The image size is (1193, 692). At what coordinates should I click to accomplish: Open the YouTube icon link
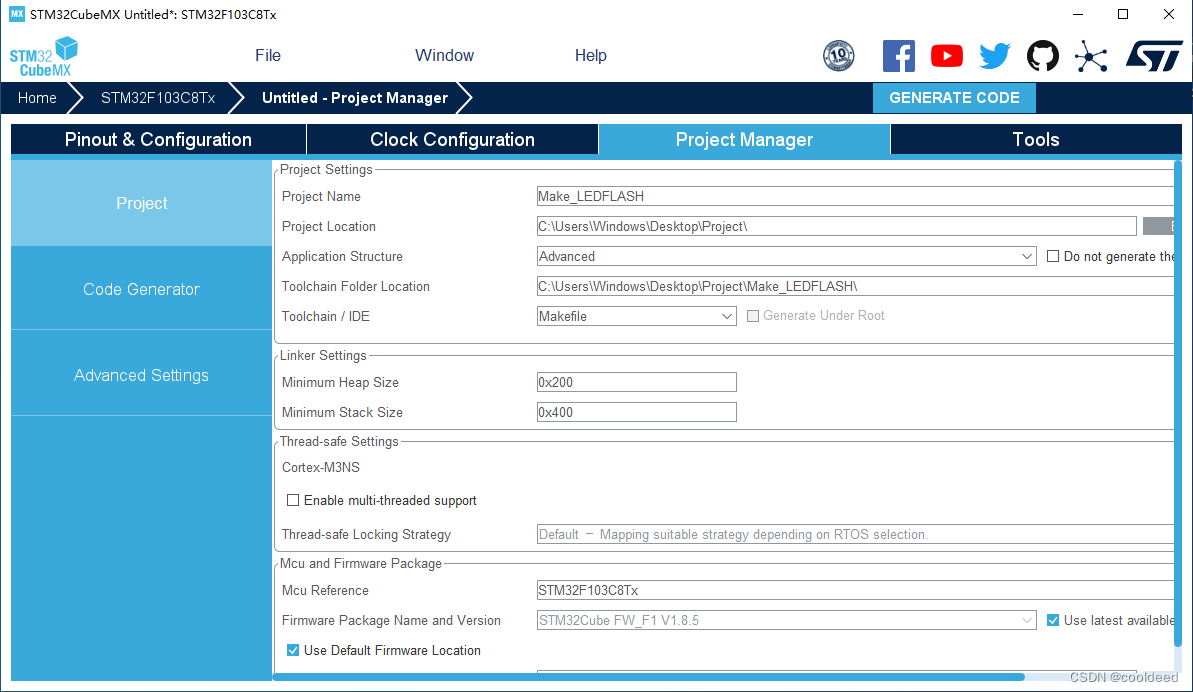pyautogui.click(x=946, y=56)
